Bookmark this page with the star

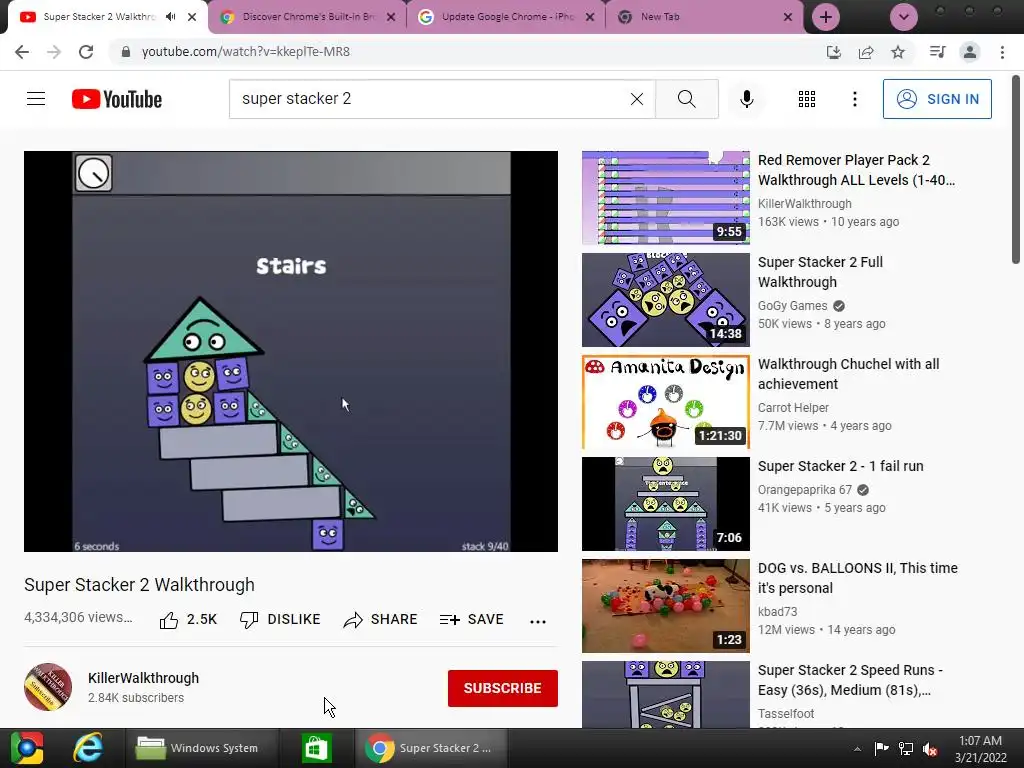click(x=898, y=52)
